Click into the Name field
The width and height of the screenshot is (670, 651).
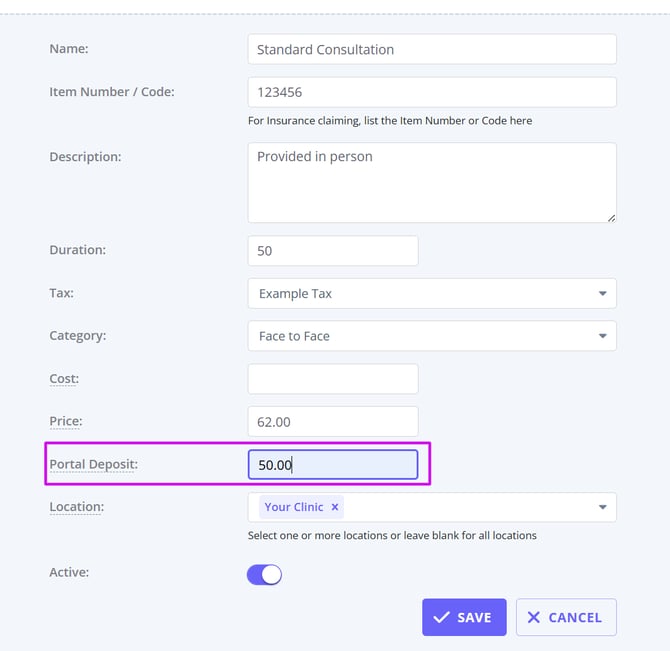(x=431, y=49)
